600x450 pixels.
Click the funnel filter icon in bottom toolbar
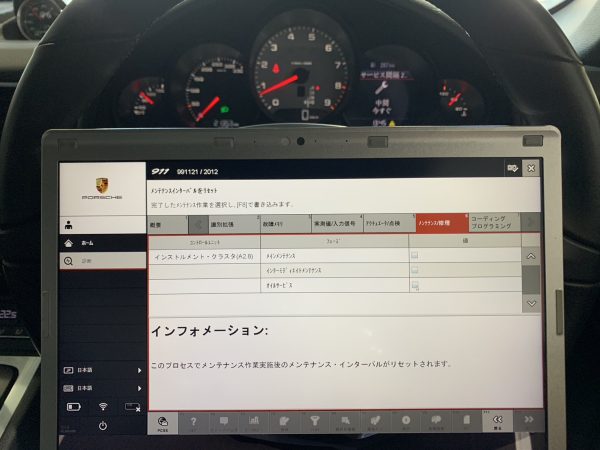click(x=315, y=422)
